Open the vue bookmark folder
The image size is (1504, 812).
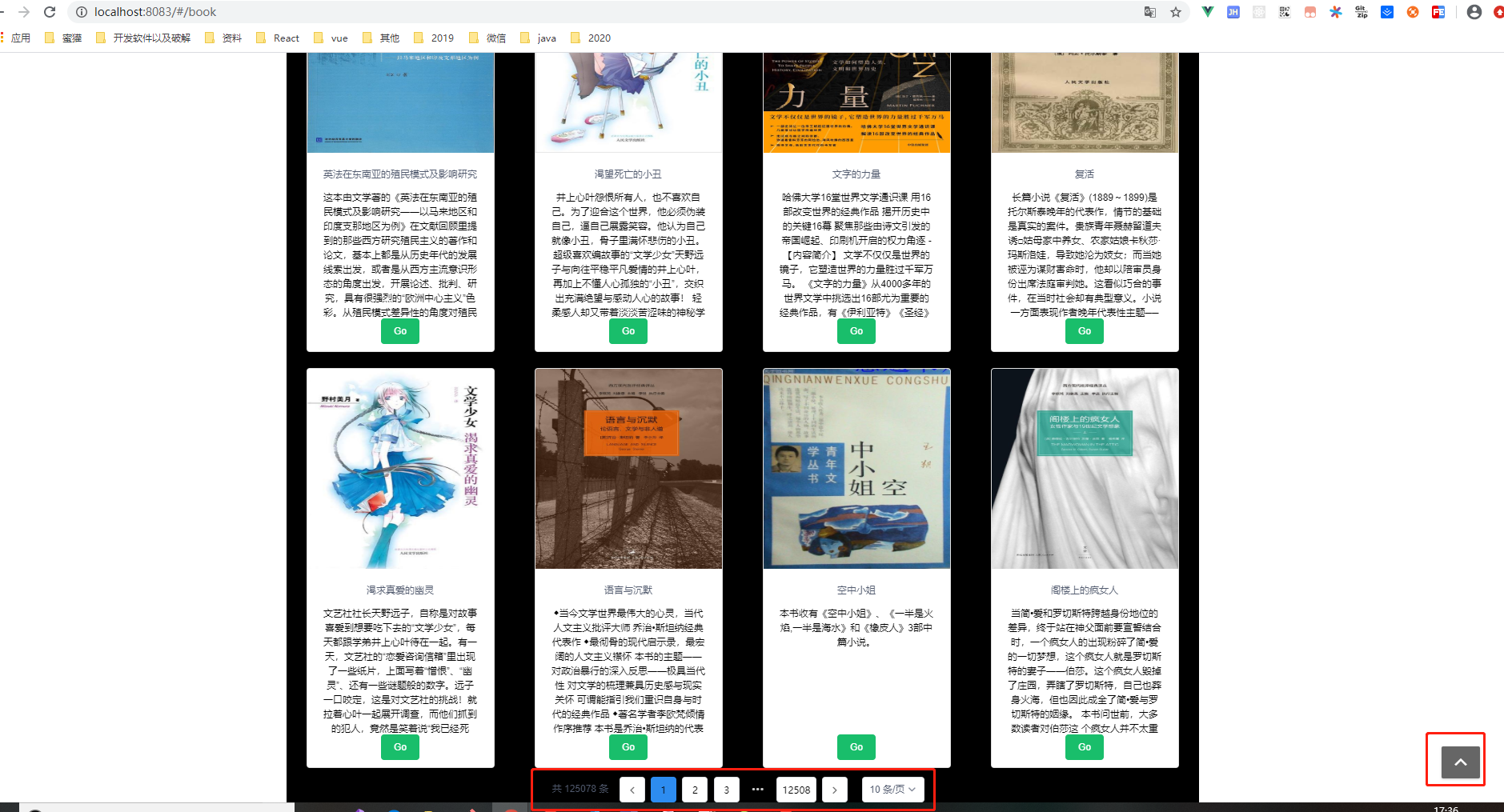point(331,38)
